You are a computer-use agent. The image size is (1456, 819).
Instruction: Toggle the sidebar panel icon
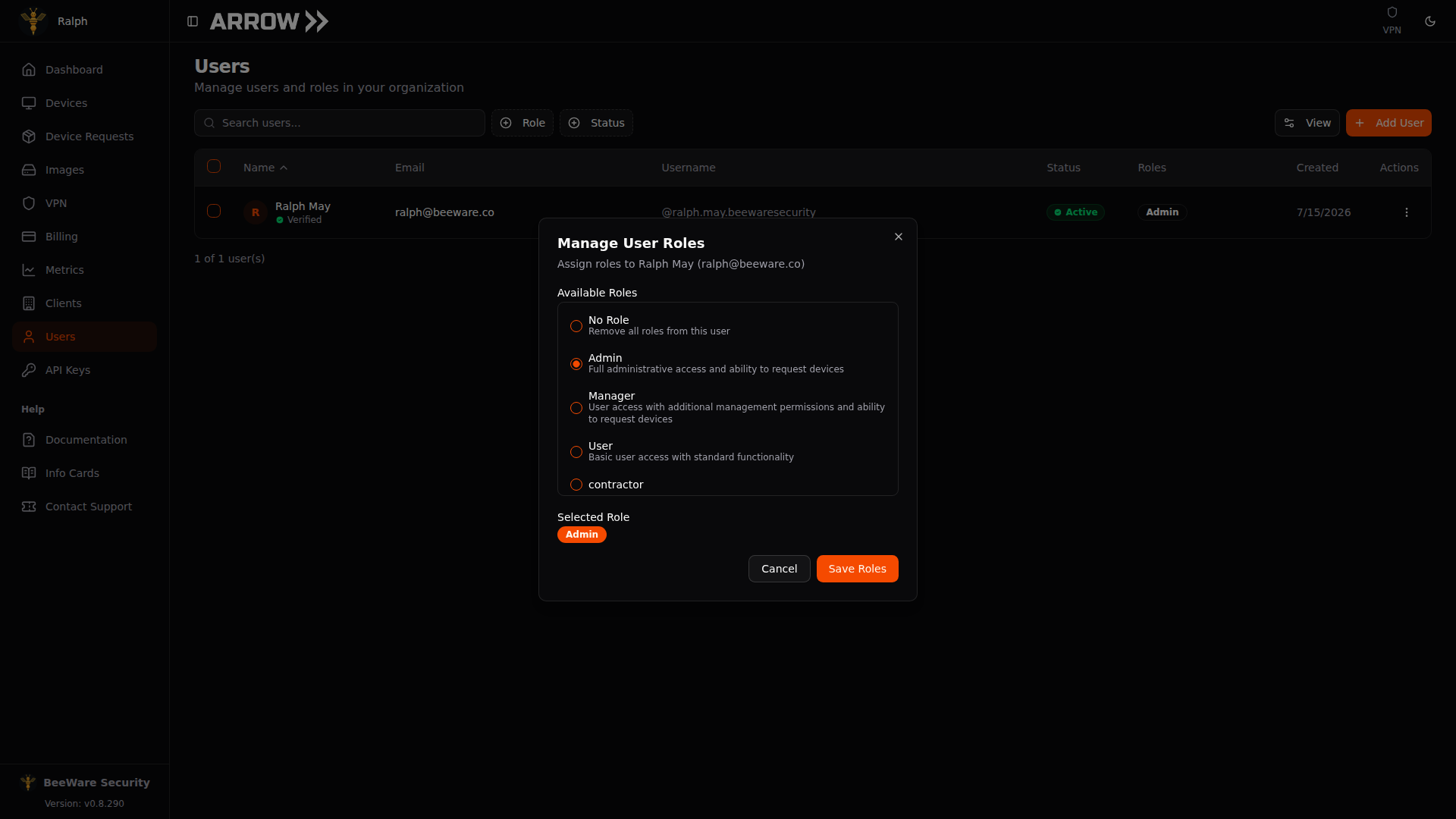193,21
